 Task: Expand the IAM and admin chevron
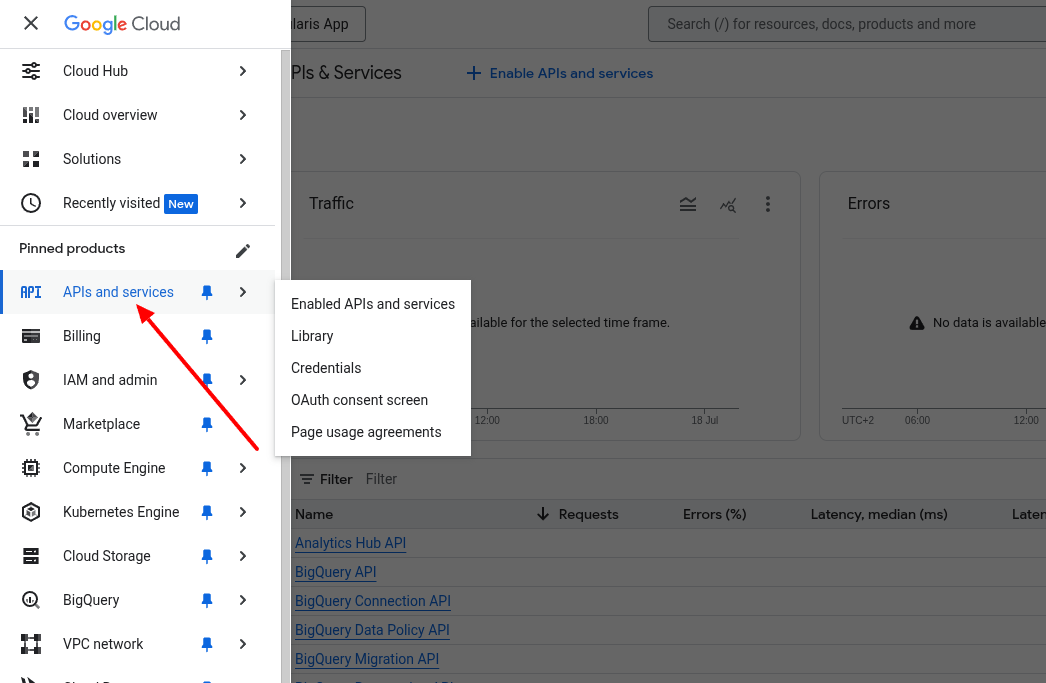pos(243,380)
